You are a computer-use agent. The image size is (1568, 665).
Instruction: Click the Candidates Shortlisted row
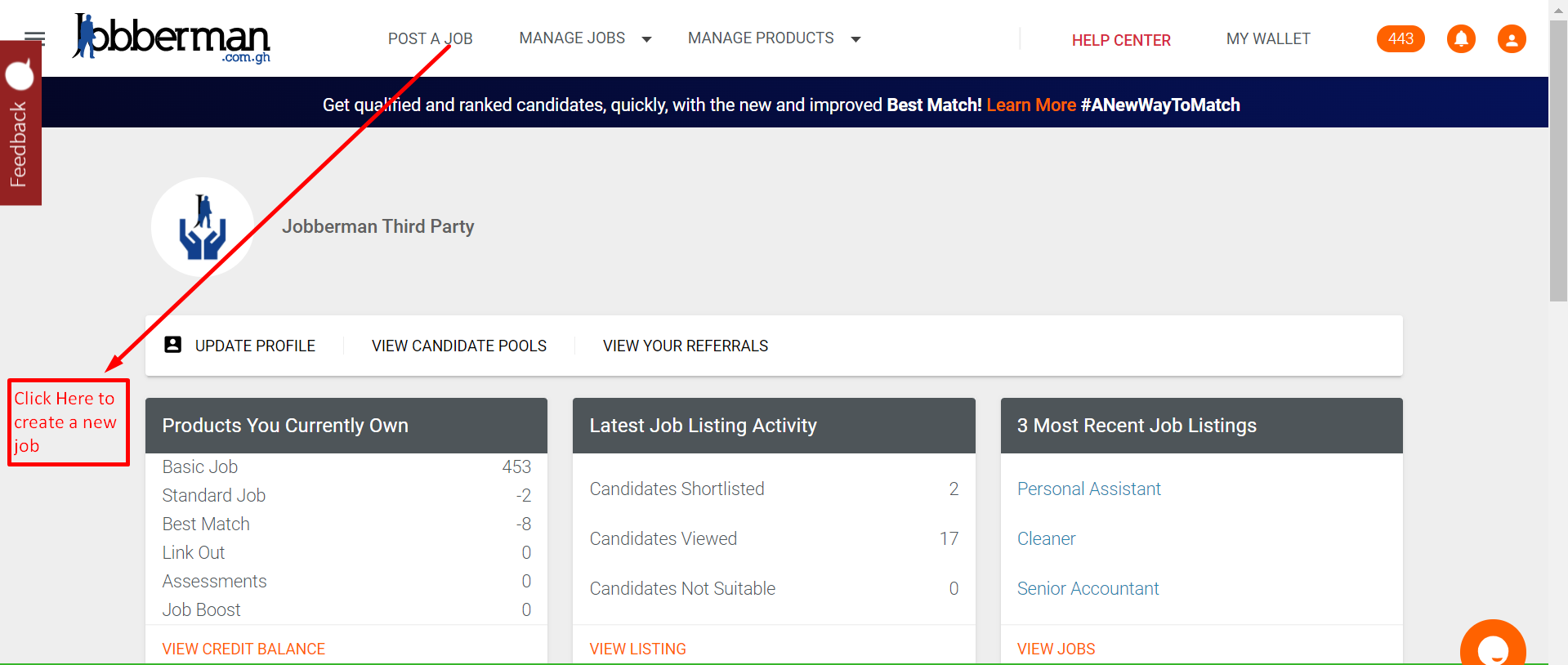click(x=774, y=489)
